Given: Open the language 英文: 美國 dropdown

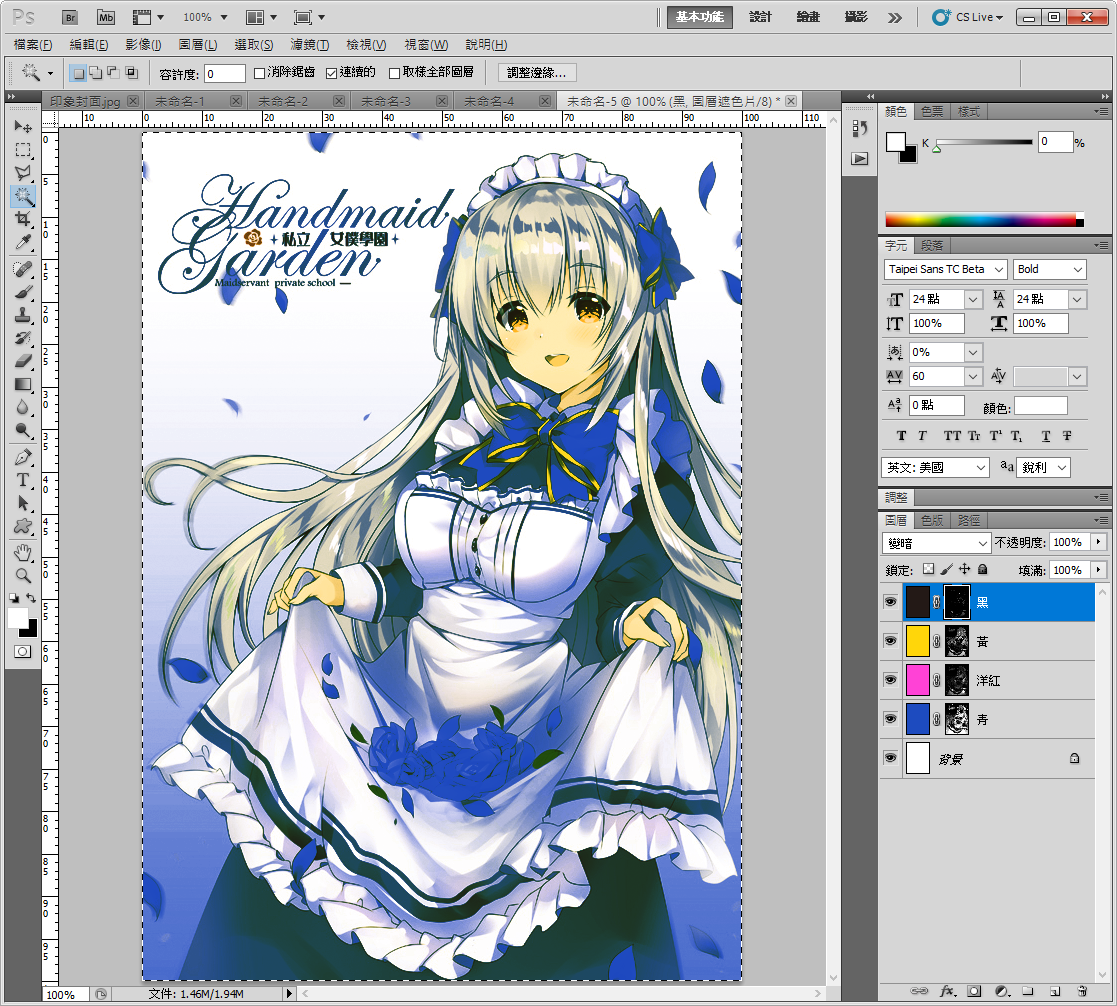Looking at the screenshot, I should pyautogui.click(x=935, y=467).
